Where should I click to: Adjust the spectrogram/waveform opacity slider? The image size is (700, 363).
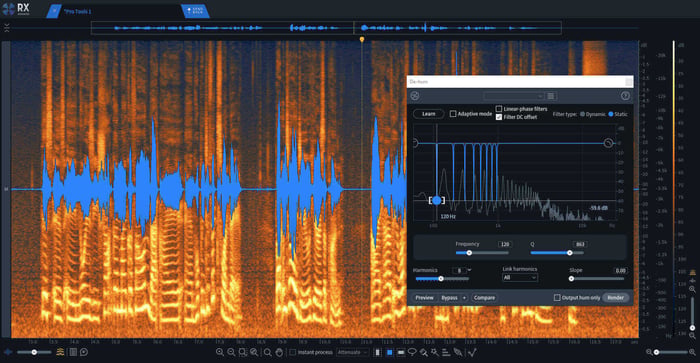[34, 352]
